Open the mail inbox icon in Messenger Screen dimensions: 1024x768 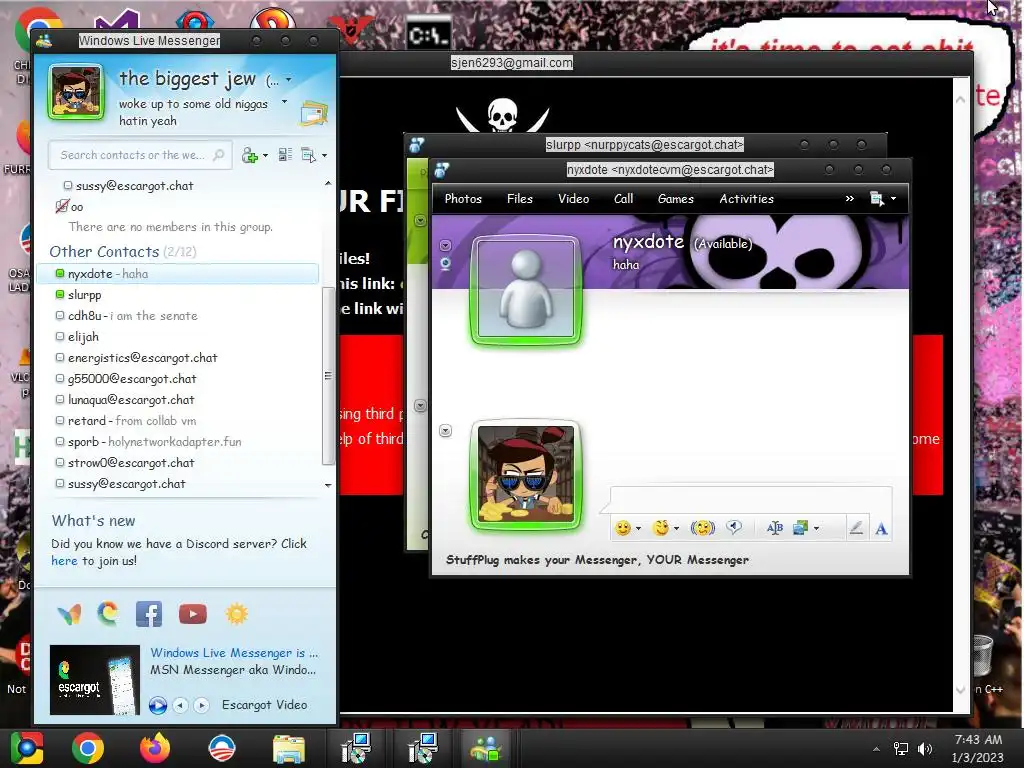point(313,113)
